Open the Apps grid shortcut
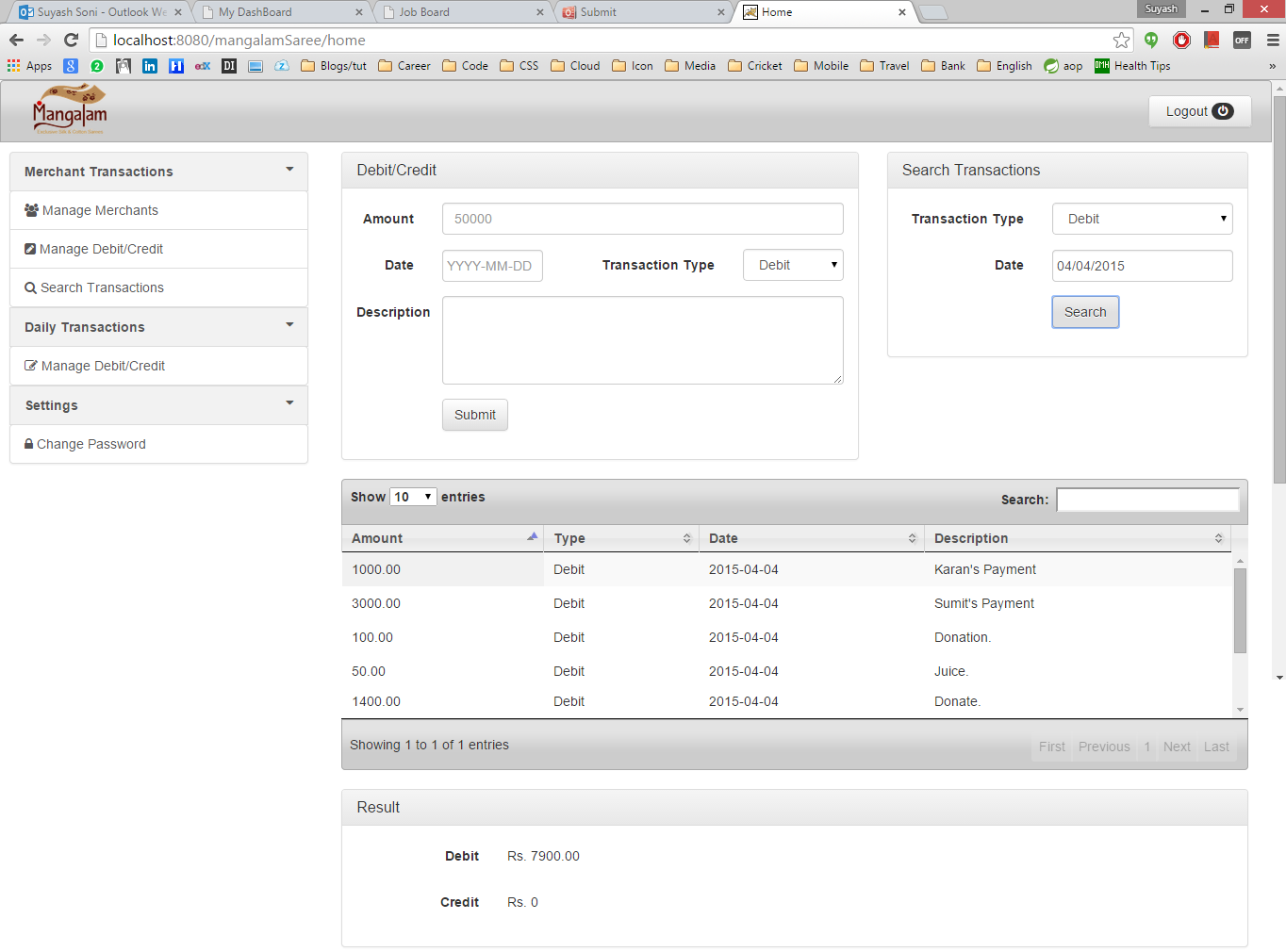Screen dimensions: 1286x952 coord(29,66)
